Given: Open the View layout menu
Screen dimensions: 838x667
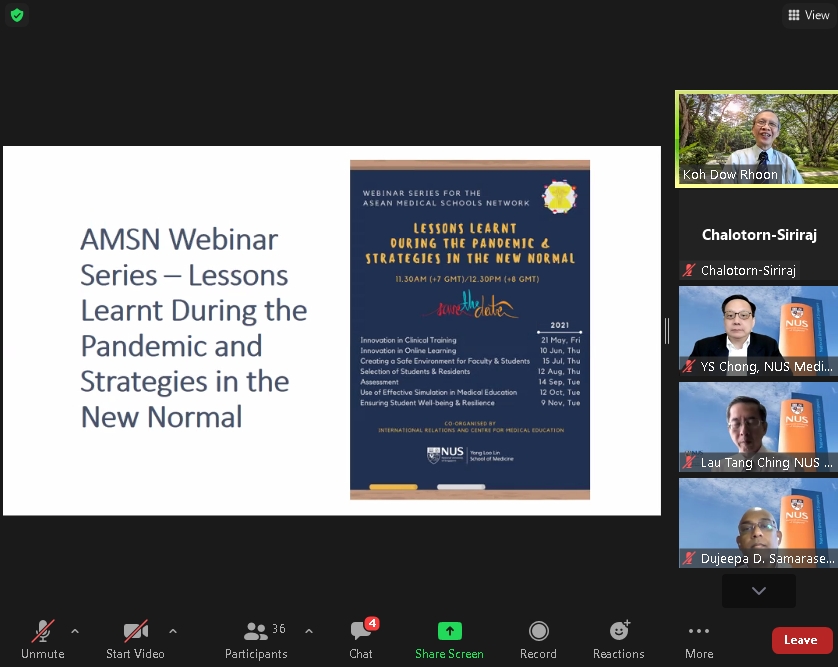Looking at the screenshot, I should 809,15.
